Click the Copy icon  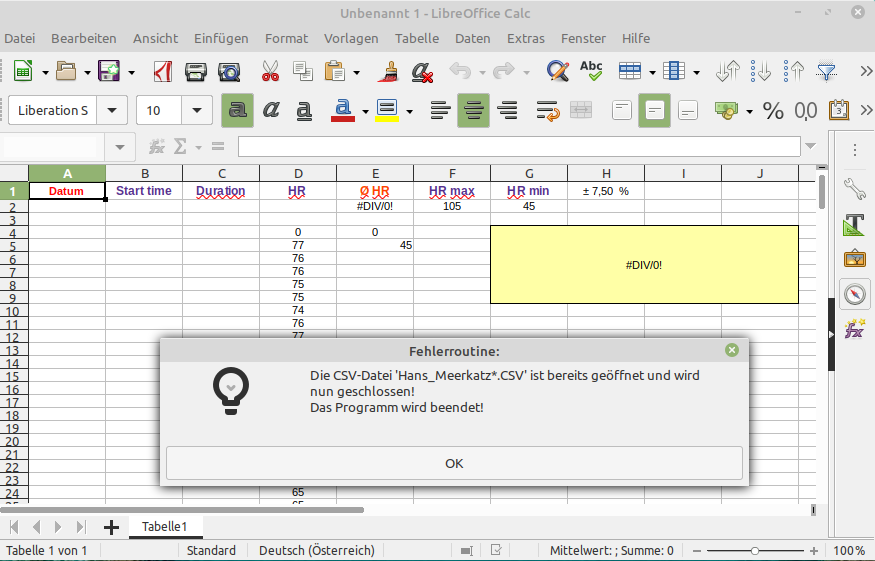pyautogui.click(x=302, y=71)
